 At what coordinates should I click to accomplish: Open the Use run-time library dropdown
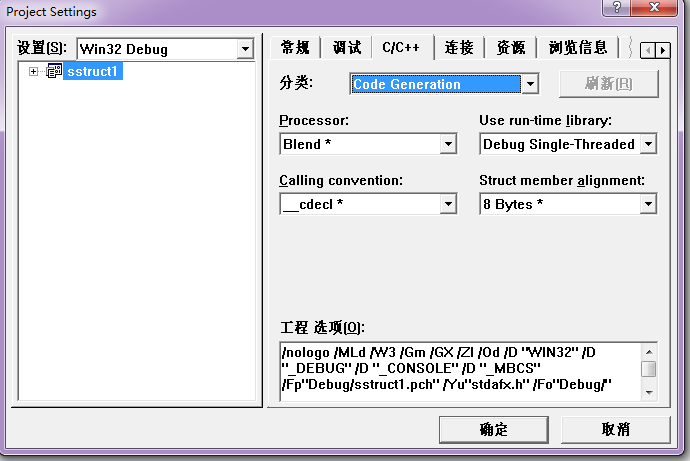click(647, 144)
